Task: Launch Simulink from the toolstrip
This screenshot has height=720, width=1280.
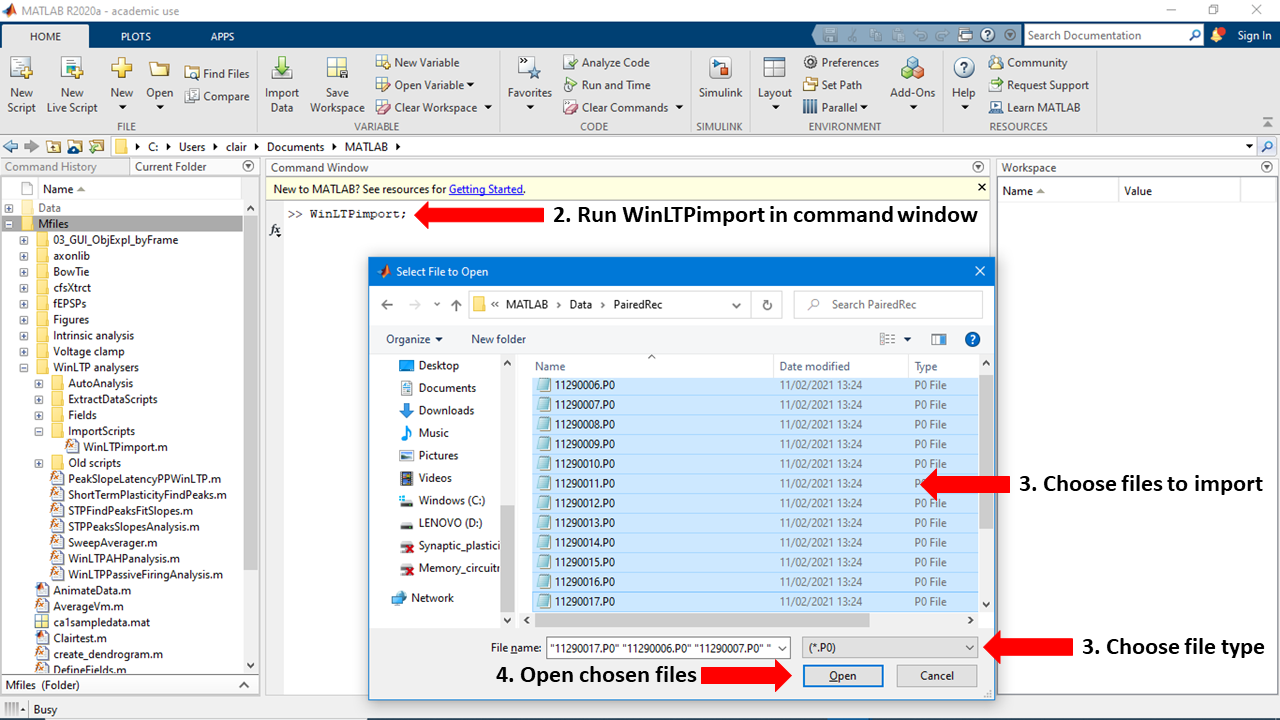Action: (x=720, y=78)
